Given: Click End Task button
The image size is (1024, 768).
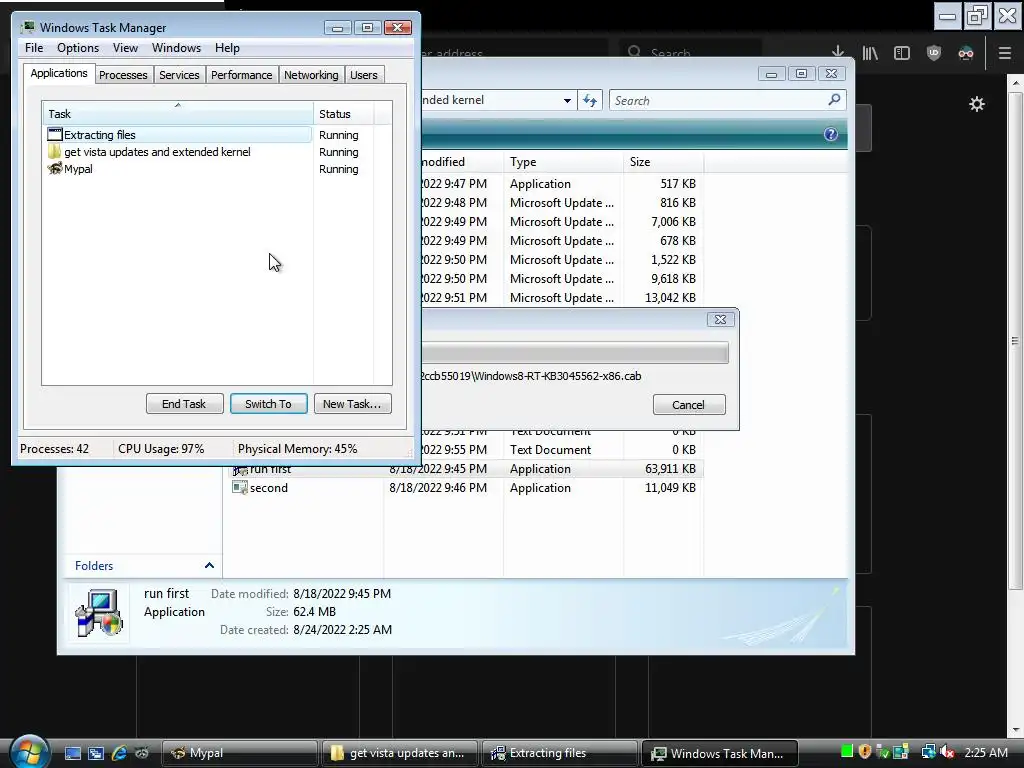Looking at the screenshot, I should point(184,404).
